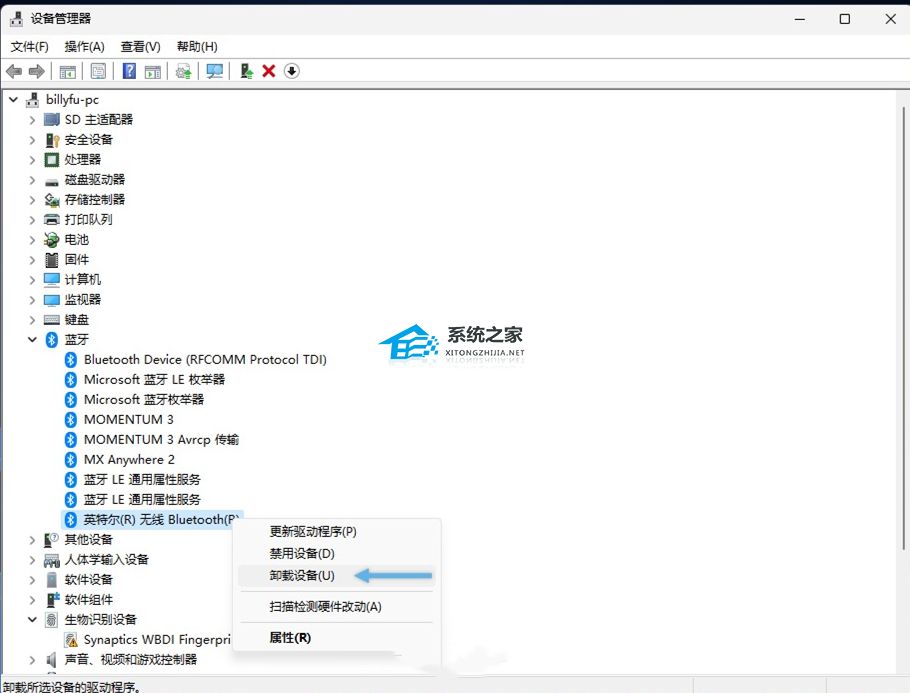Viewport: 910px width, 693px height.
Task: Select the MOMENTUM 3 Avrcp 传输 device
Action: pyautogui.click(x=161, y=440)
